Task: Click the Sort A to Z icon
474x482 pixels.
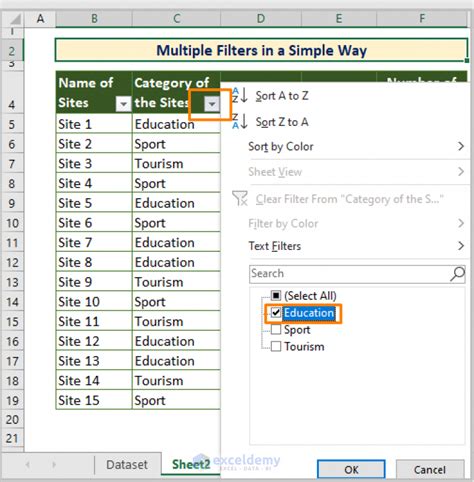Action: coord(240,96)
